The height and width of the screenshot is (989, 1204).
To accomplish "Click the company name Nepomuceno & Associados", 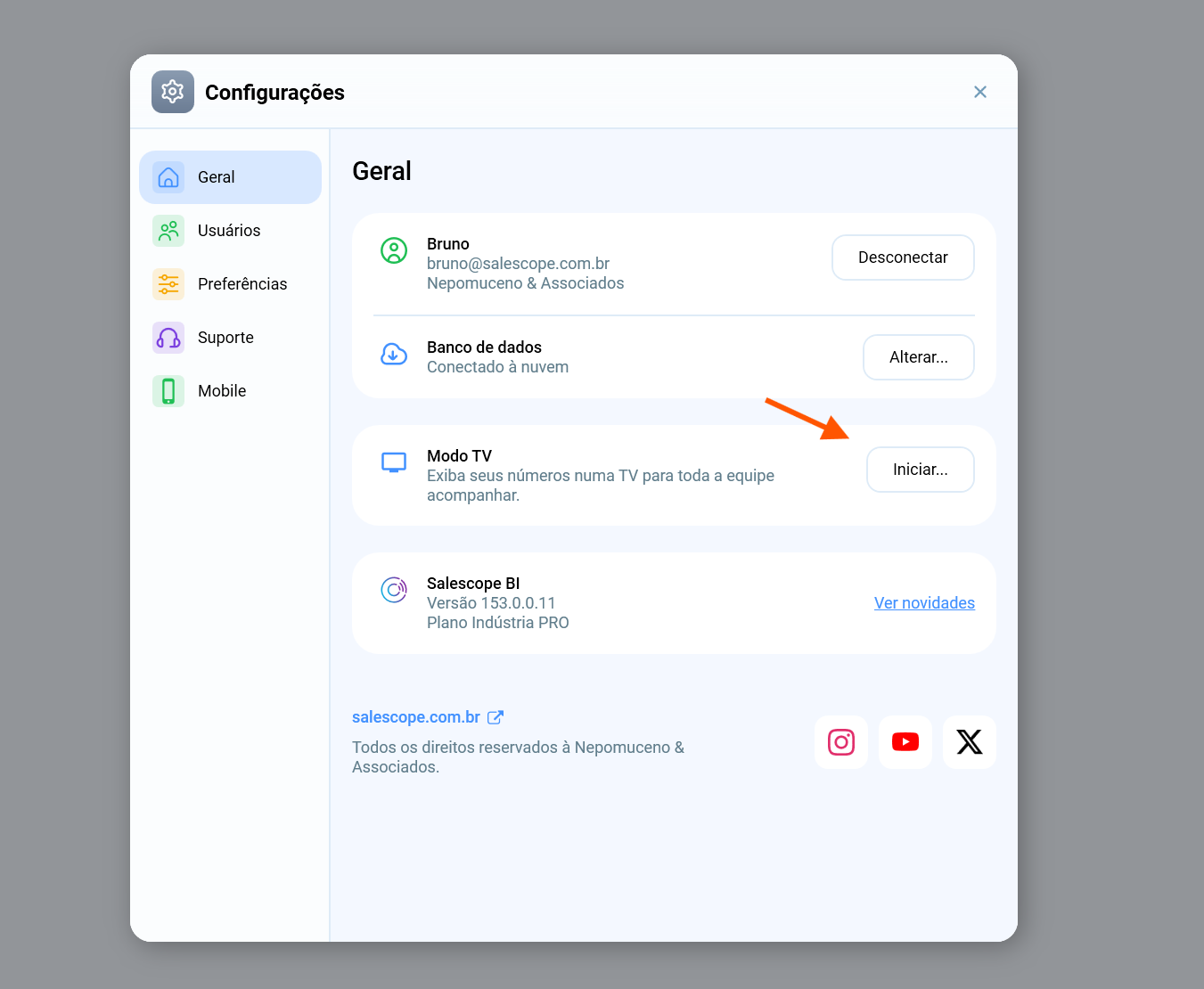I will coord(525,283).
